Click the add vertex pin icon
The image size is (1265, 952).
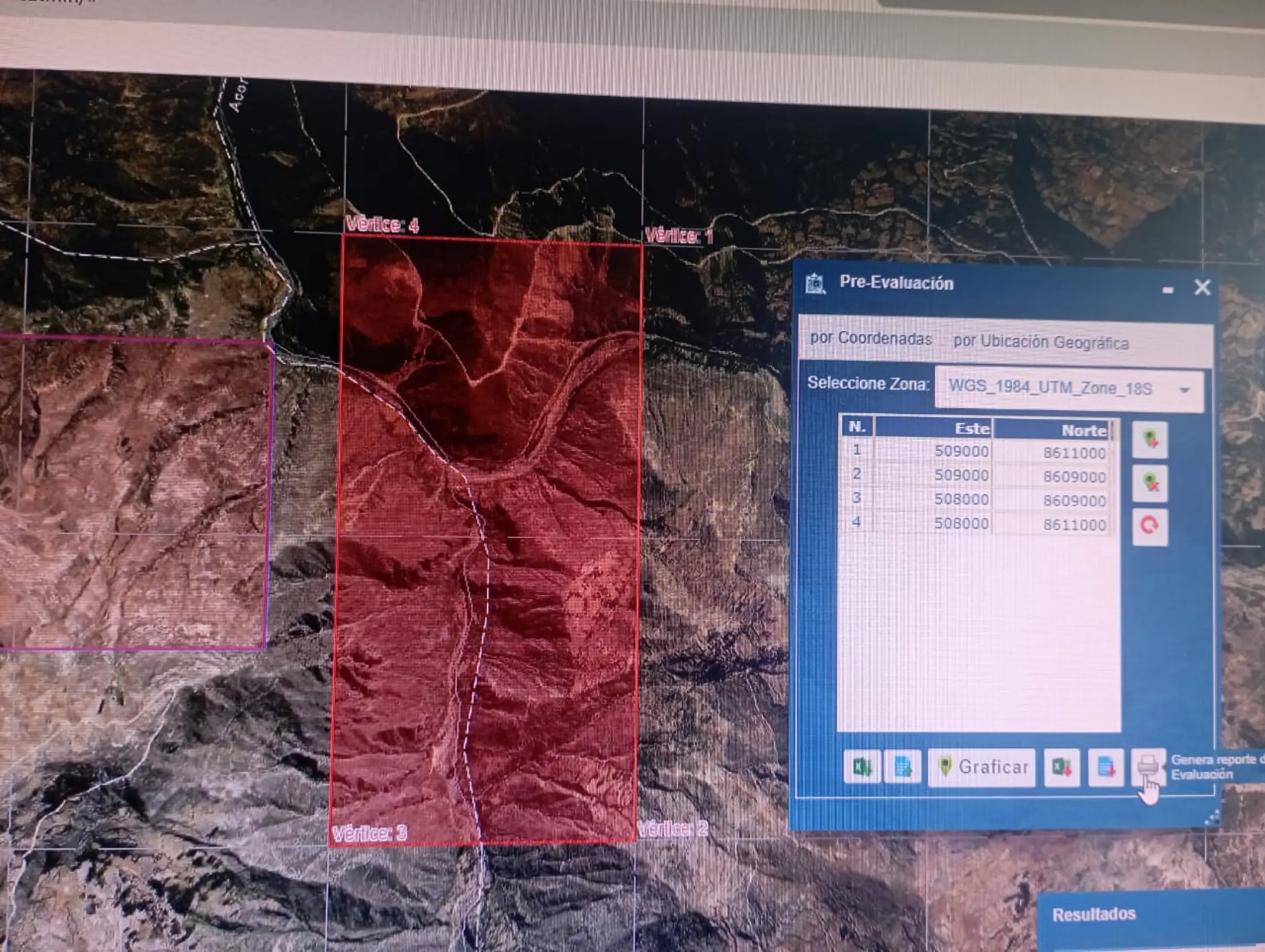coord(1149,439)
